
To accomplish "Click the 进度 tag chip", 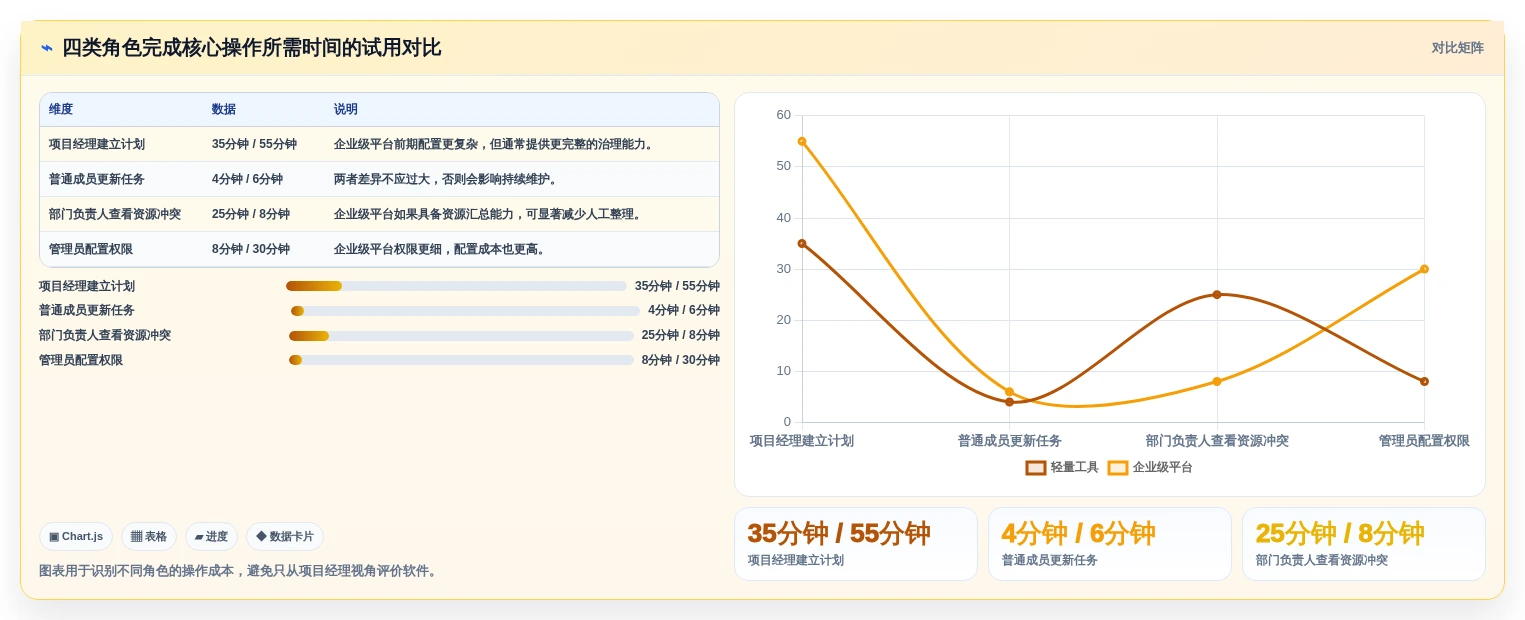I will pos(211,536).
